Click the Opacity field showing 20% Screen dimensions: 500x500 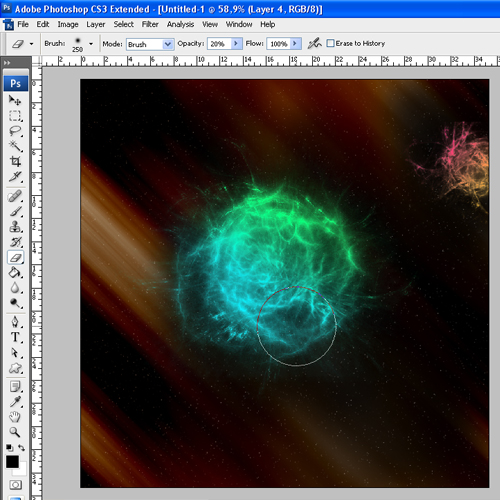coord(219,44)
